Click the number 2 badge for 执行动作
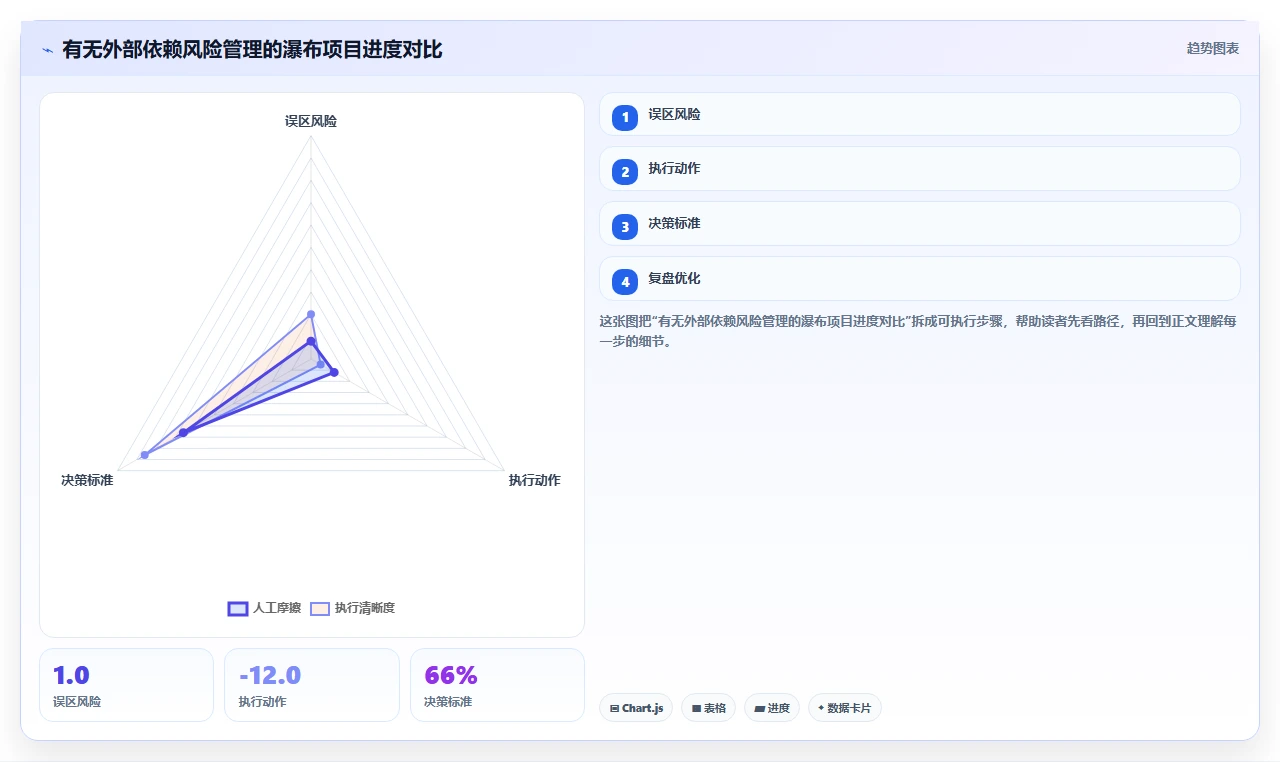This screenshot has height=762, width=1280. [625, 172]
